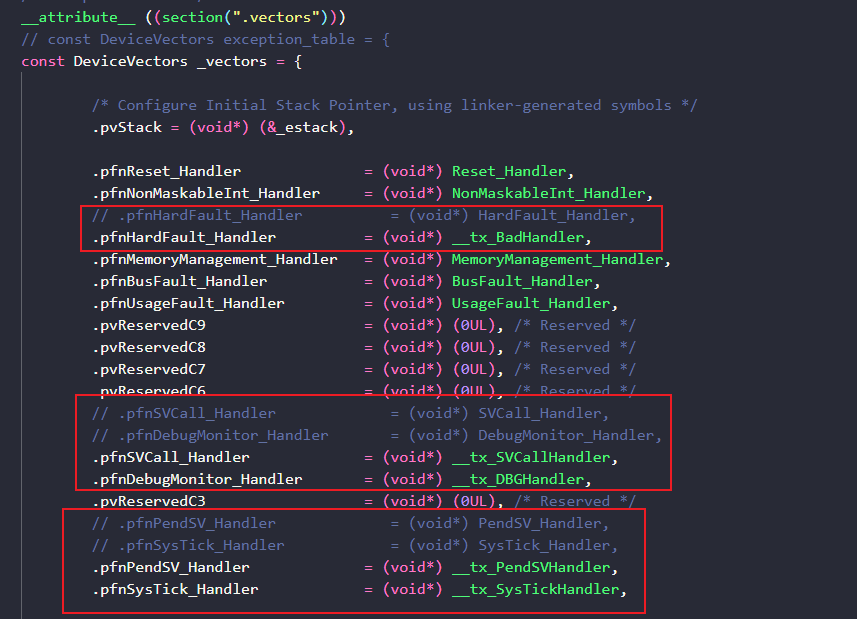Click the __attribute__ keyword
Image resolution: width=857 pixels, height=619 pixels.
coord(78,17)
